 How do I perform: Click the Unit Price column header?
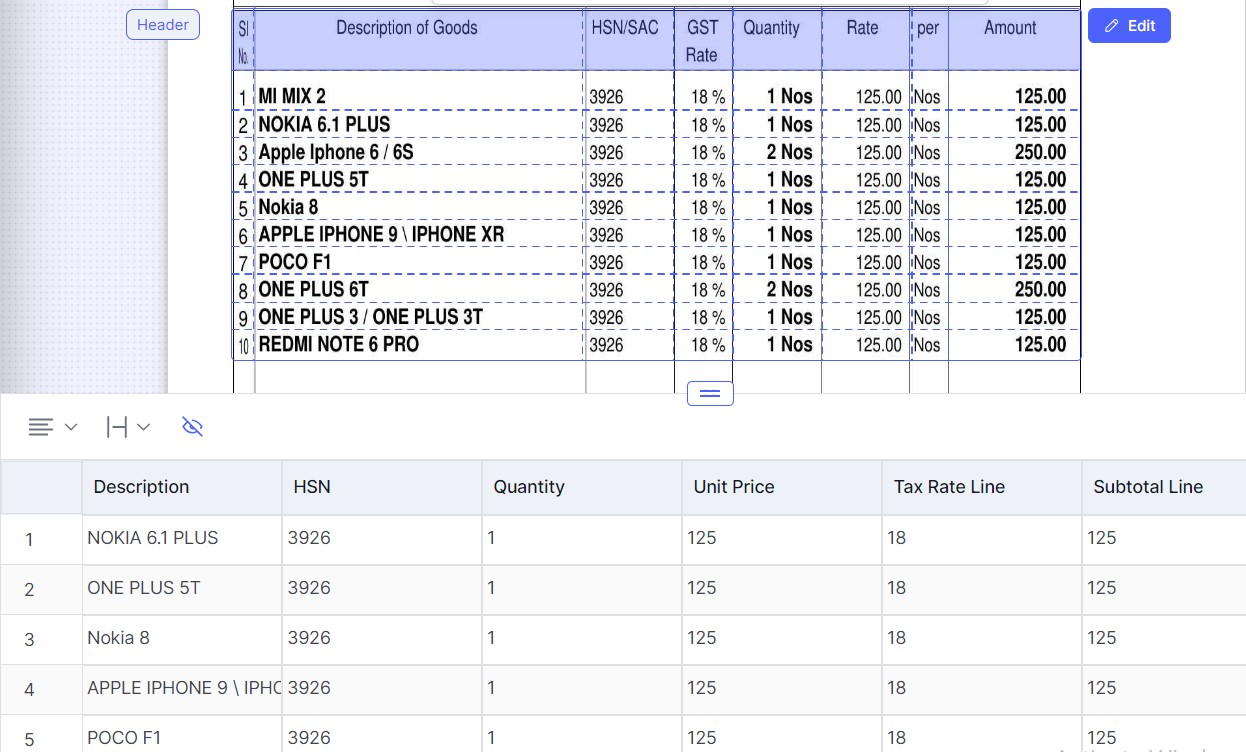tap(781, 487)
